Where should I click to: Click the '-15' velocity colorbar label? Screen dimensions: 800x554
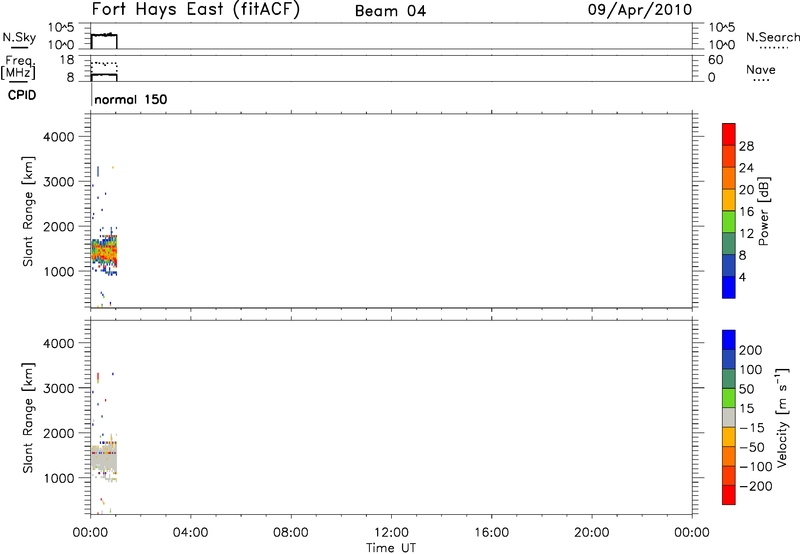[x=752, y=428]
